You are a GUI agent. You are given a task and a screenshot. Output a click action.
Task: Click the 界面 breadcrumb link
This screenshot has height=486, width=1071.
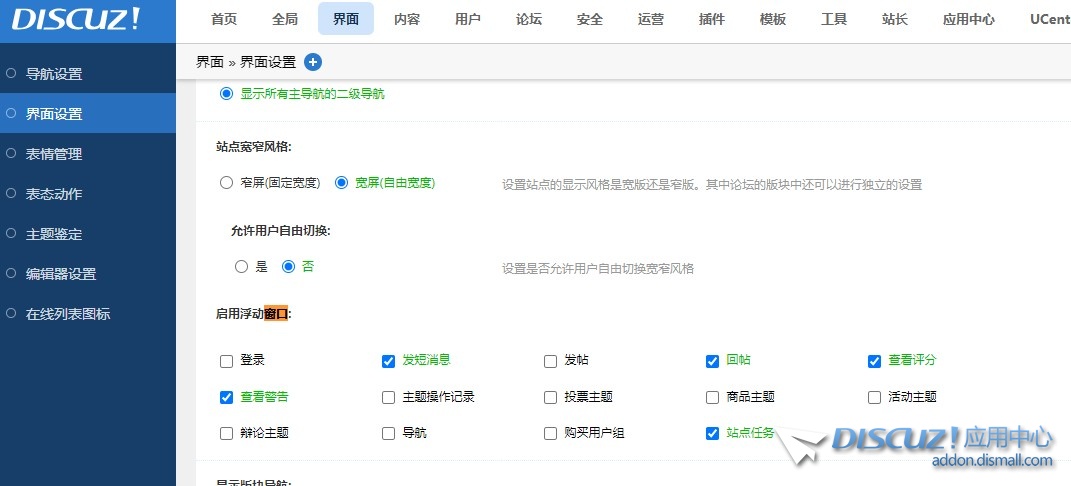coord(209,62)
